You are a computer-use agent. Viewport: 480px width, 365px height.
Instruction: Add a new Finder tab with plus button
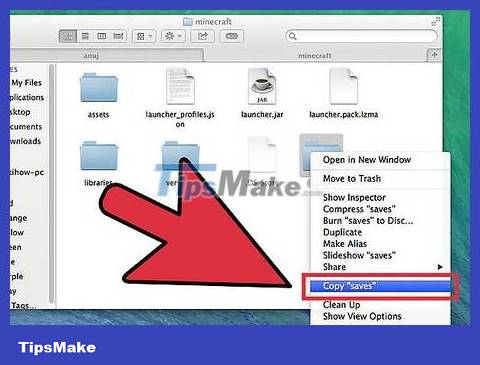click(434, 55)
